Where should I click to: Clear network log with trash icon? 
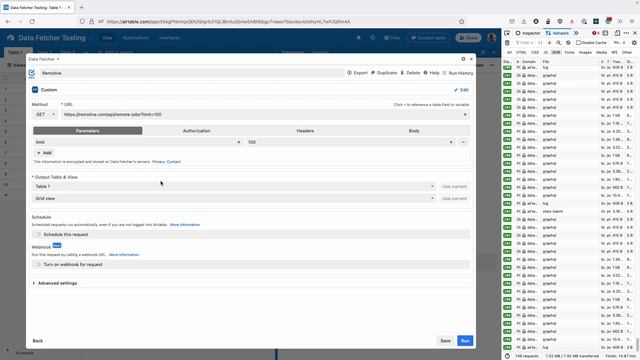pos(507,42)
